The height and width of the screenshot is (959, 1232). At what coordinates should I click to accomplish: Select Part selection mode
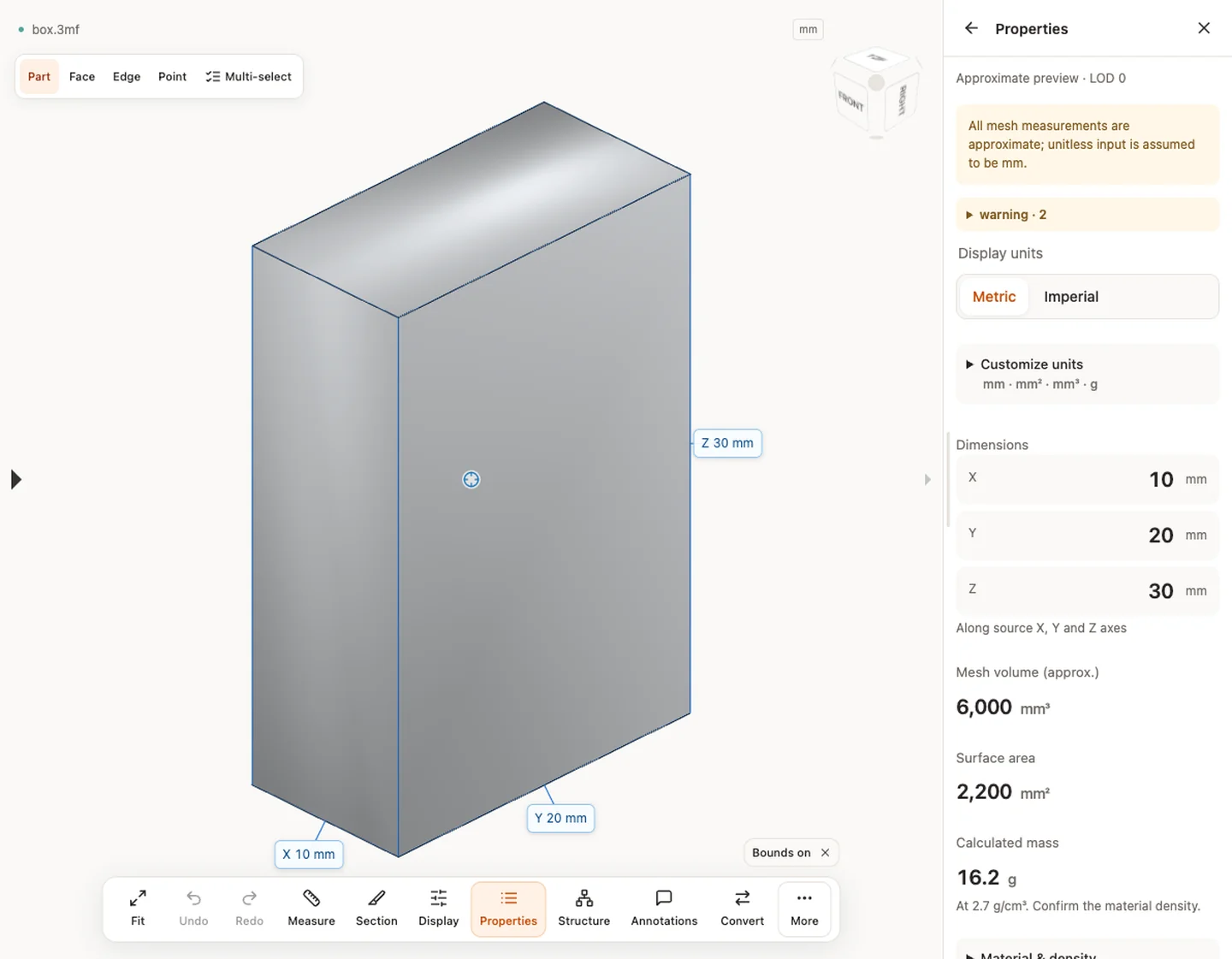pos(38,77)
